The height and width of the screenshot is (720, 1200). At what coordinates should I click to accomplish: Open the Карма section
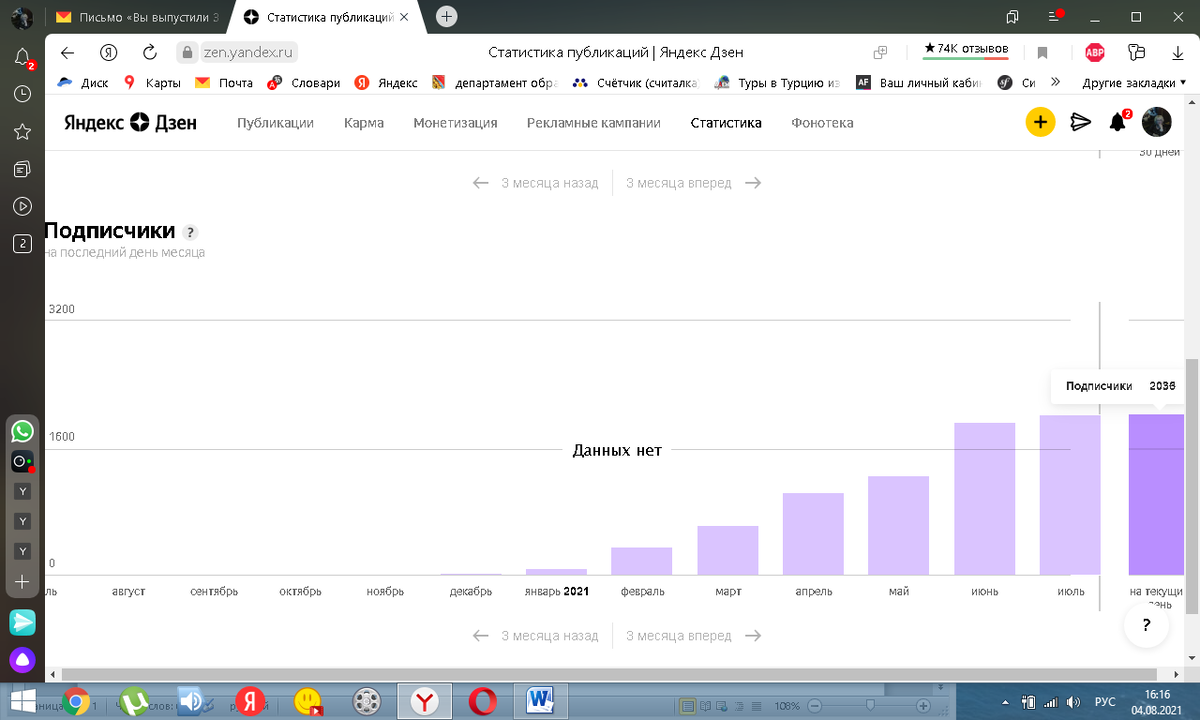pyautogui.click(x=364, y=123)
